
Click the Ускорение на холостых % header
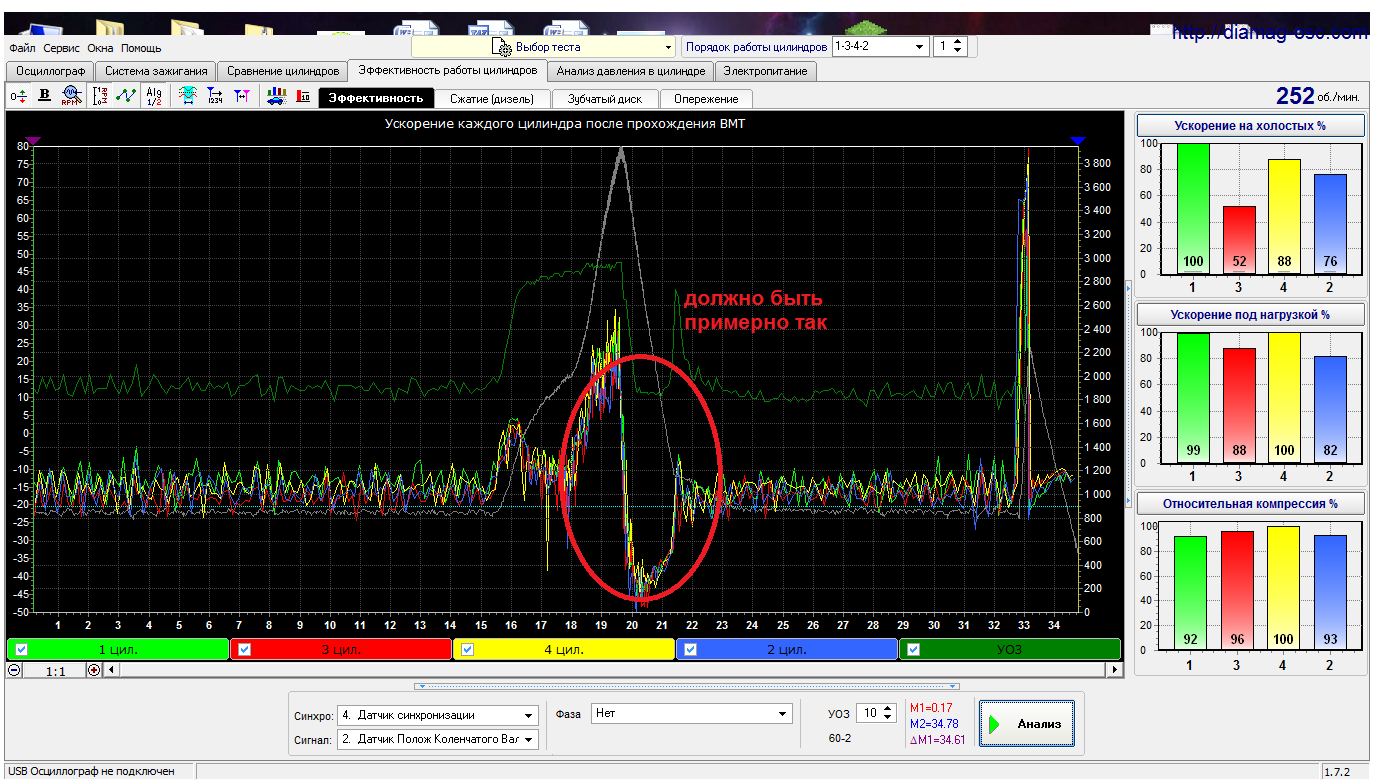(x=1250, y=126)
